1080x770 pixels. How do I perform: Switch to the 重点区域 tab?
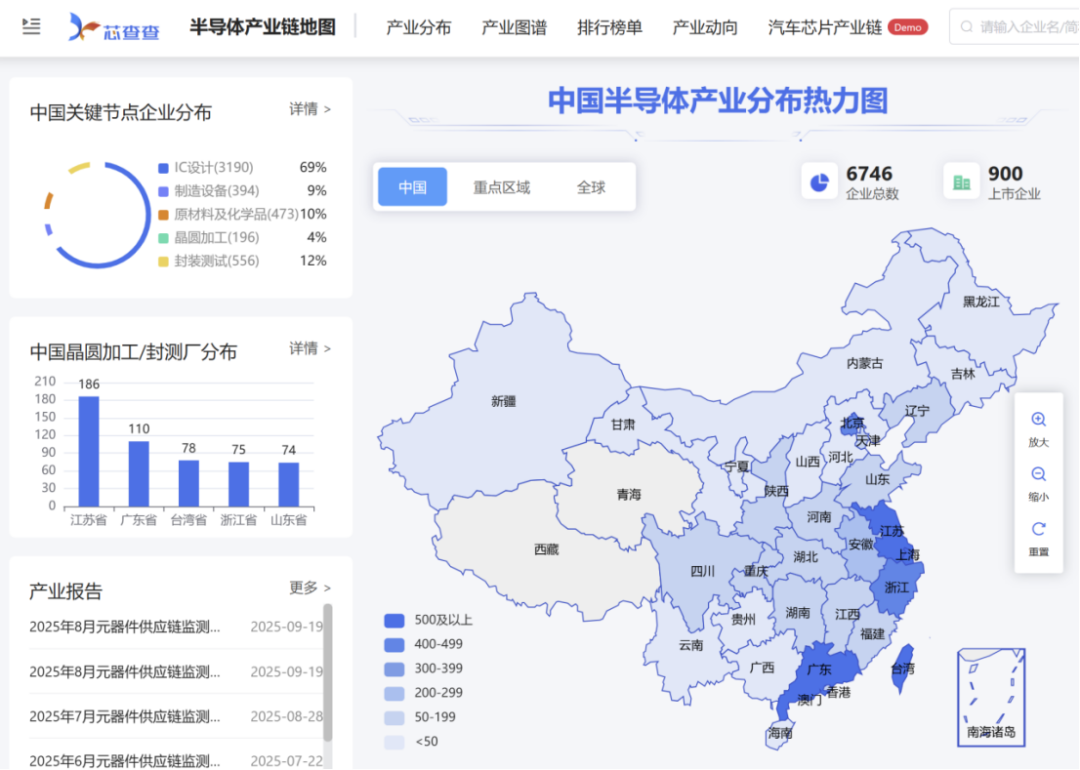click(x=501, y=187)
